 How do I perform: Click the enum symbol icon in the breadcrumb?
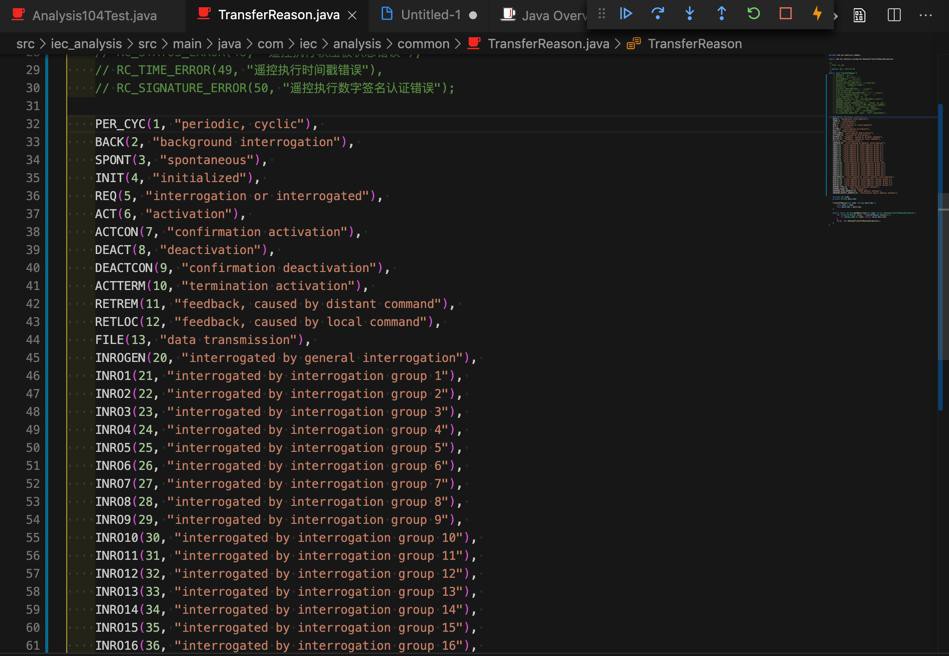pos(634,44)
